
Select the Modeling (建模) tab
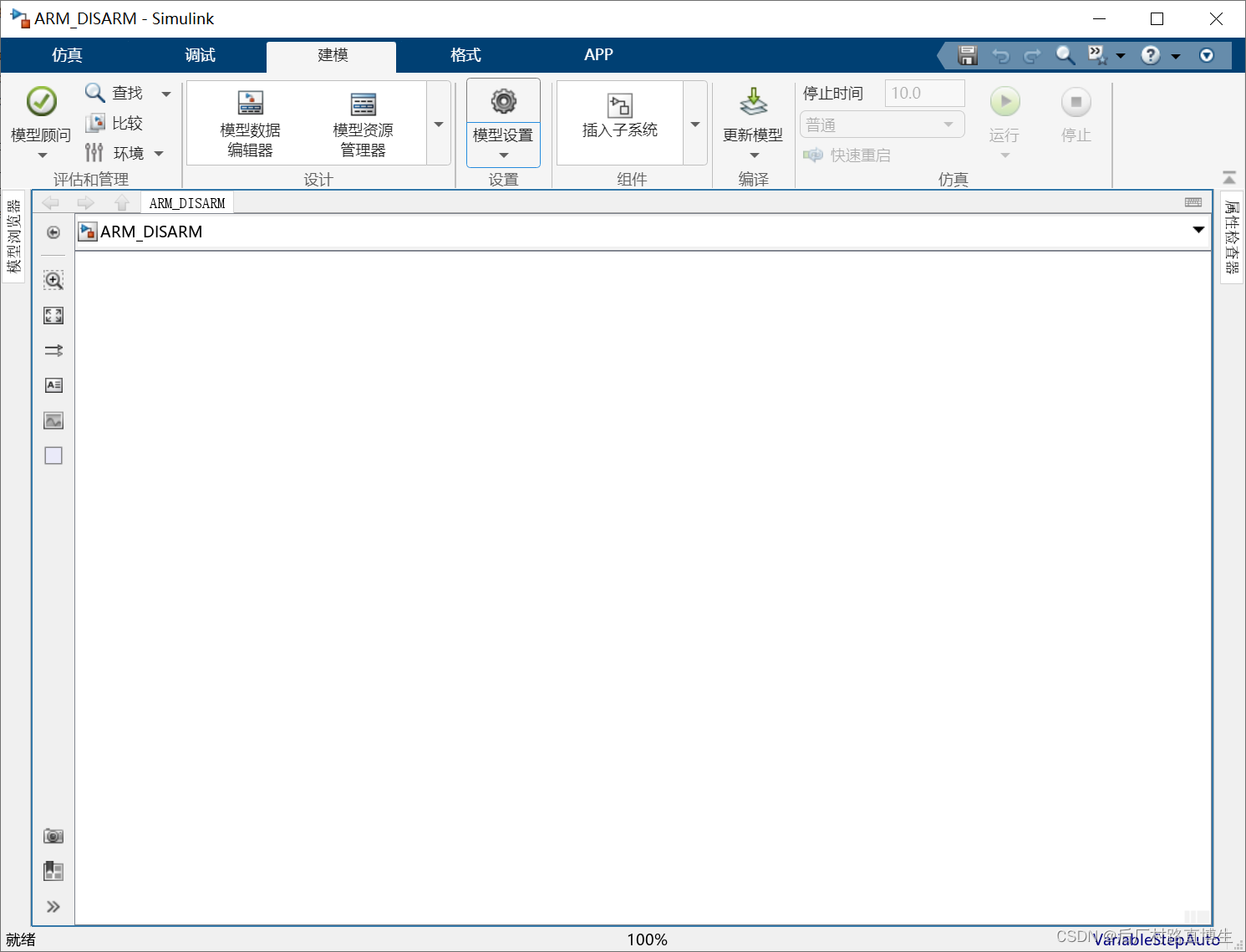click(333, 55)
